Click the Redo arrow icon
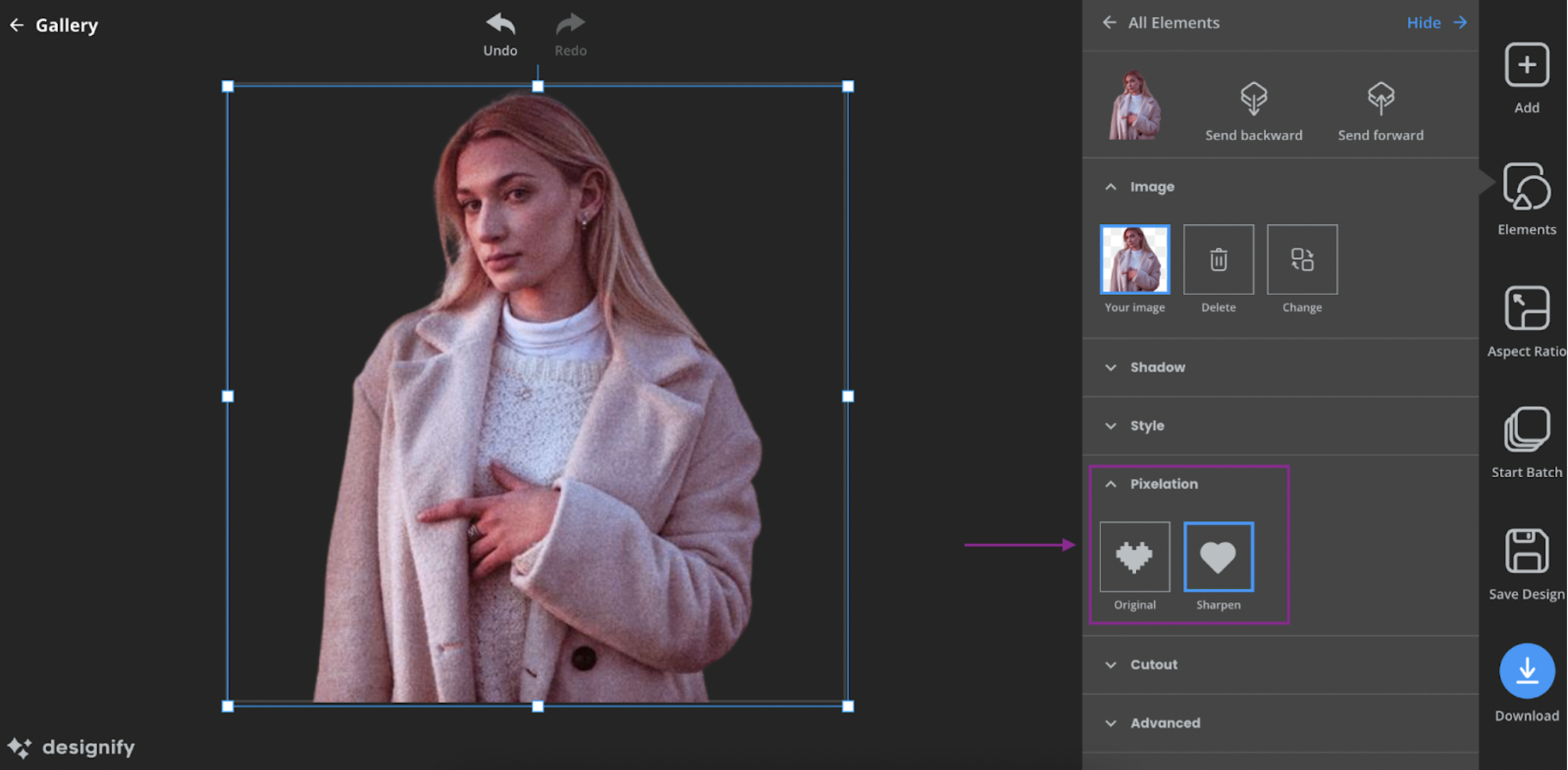Image resolution: width=1568 pixels, height=770 pixels. click(x=570, y=24)
